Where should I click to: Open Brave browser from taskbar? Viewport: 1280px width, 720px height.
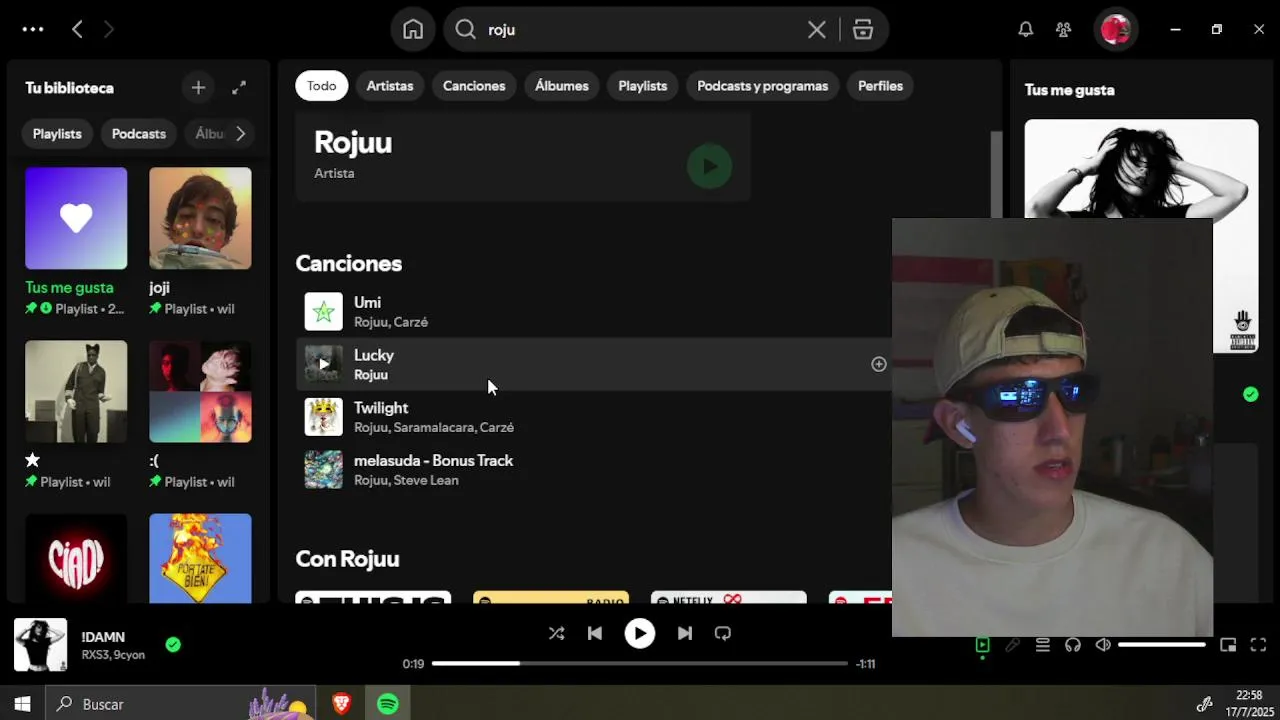[x=341, y=704]
